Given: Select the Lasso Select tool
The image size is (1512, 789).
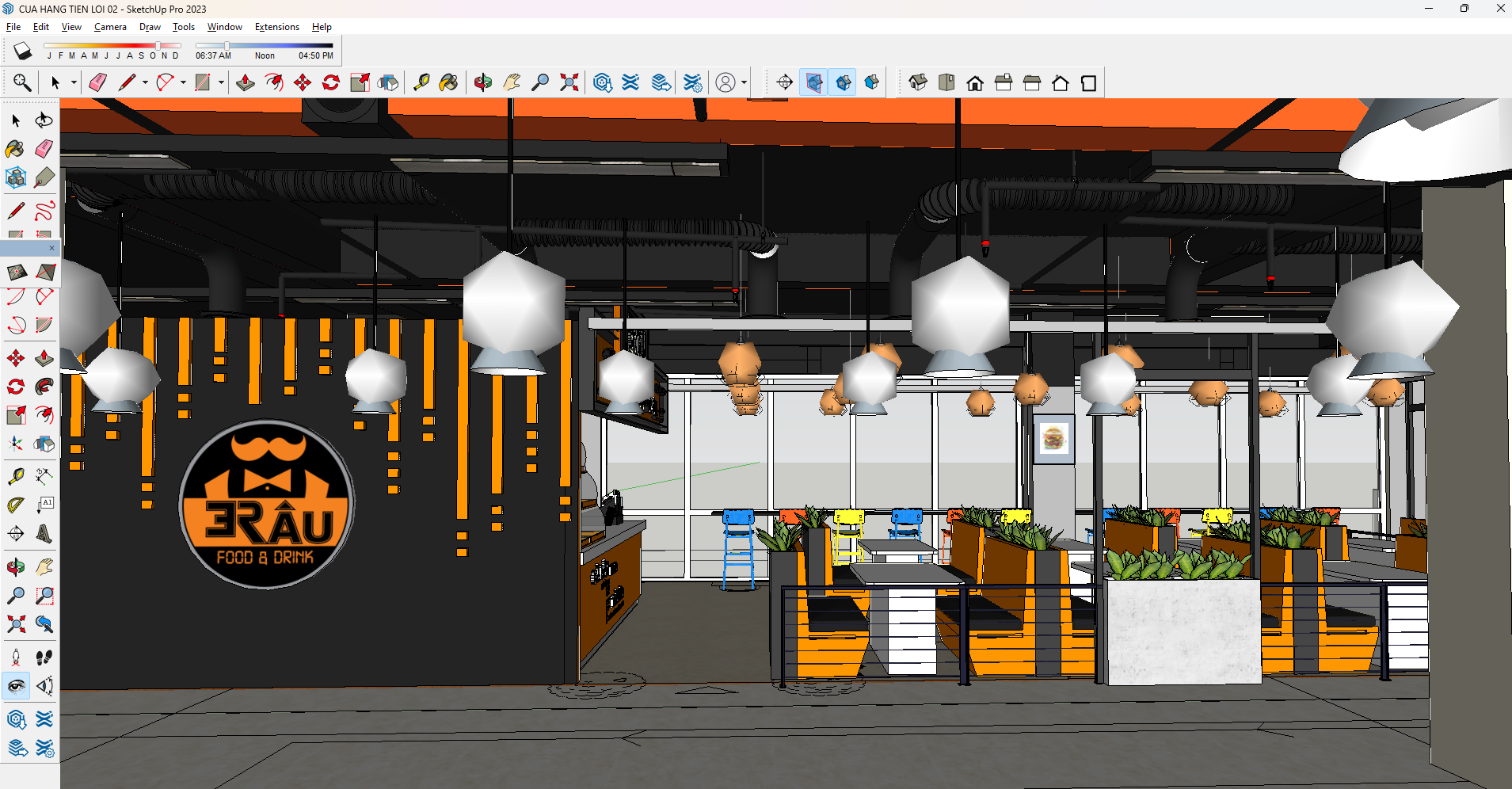Looking at the screenshot, I should pyautogui.click(x=44, y=120).
